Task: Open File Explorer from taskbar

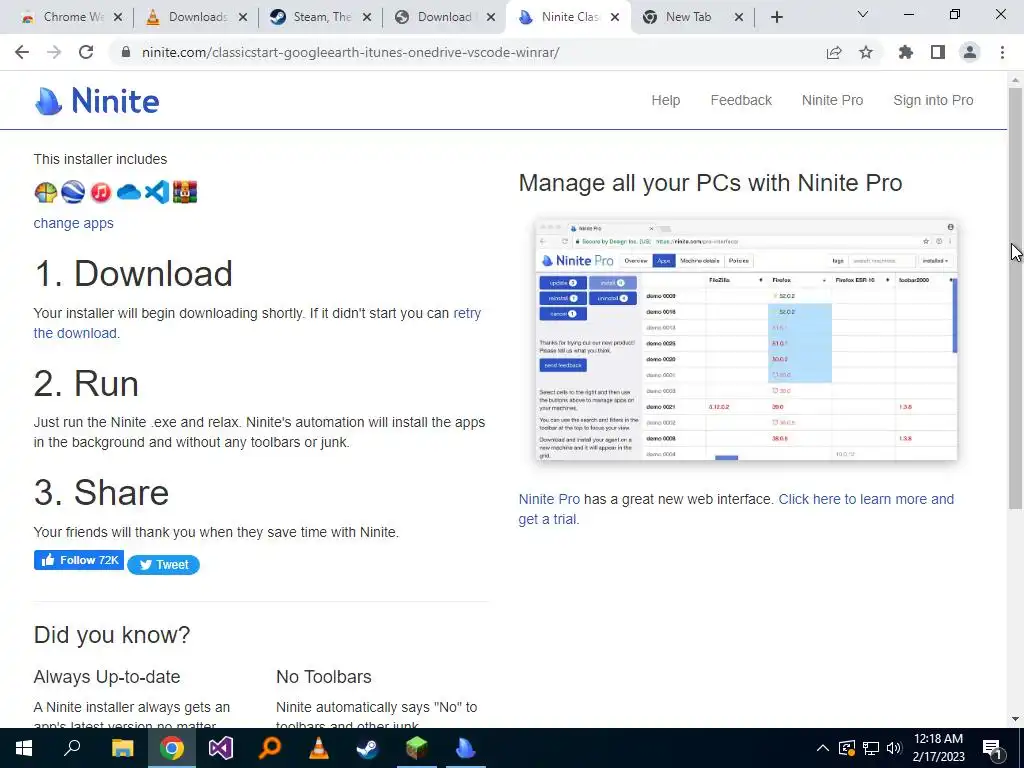Action: (122, 748)
